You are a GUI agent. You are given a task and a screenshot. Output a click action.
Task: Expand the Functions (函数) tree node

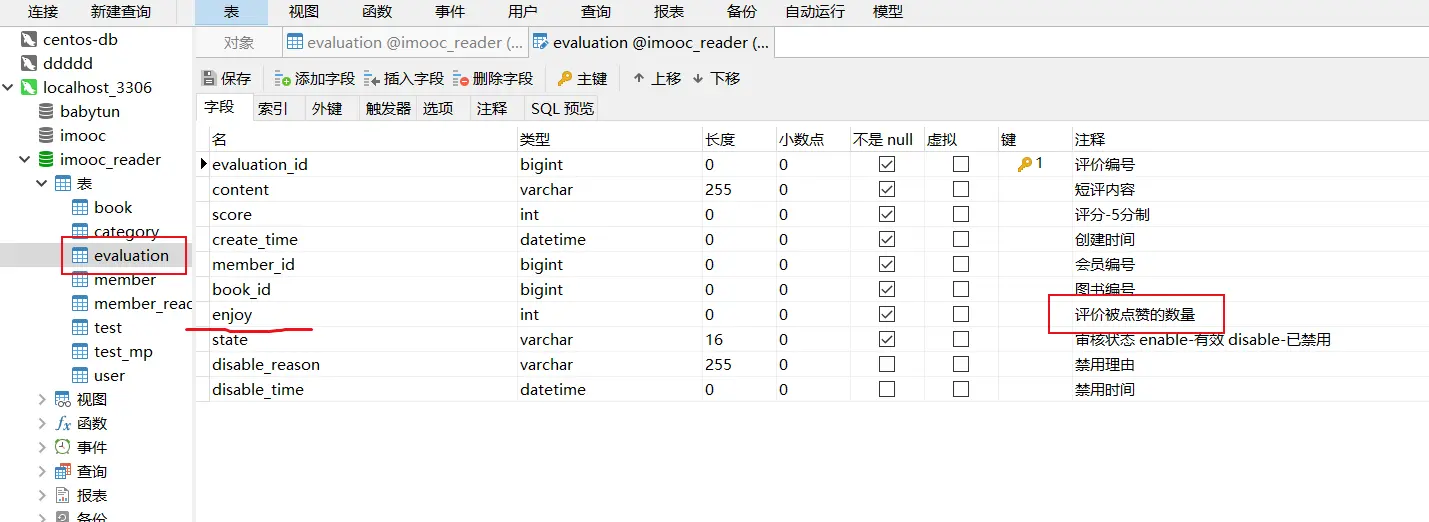click(42, 423)
